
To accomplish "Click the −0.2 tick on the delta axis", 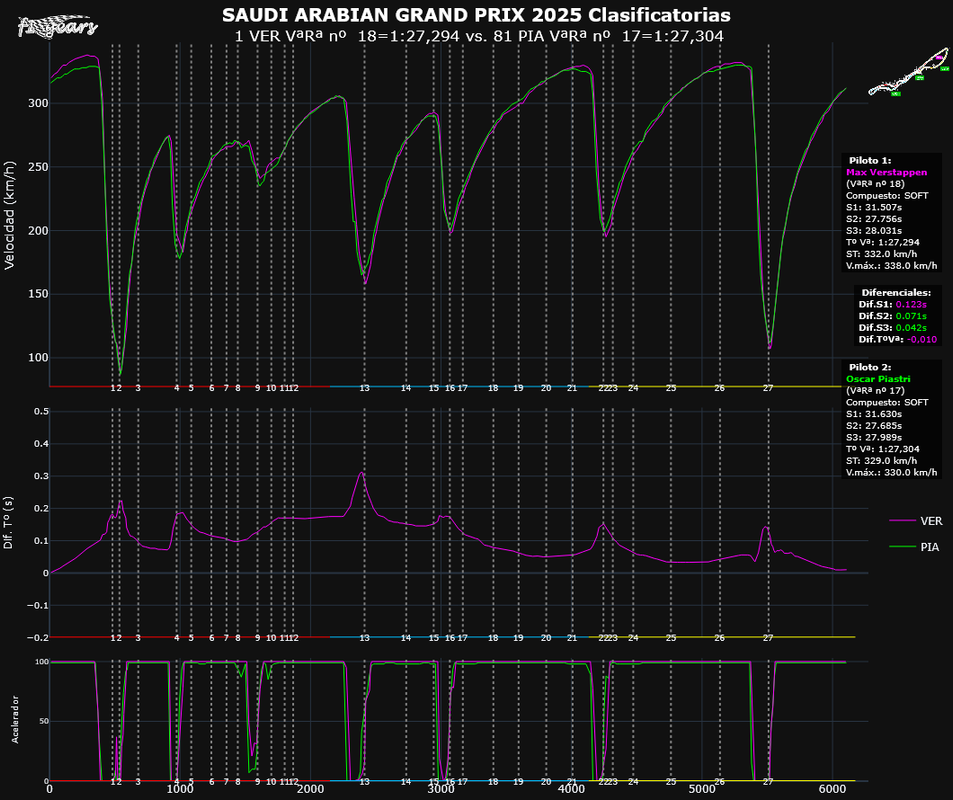I will coord(38,638).
